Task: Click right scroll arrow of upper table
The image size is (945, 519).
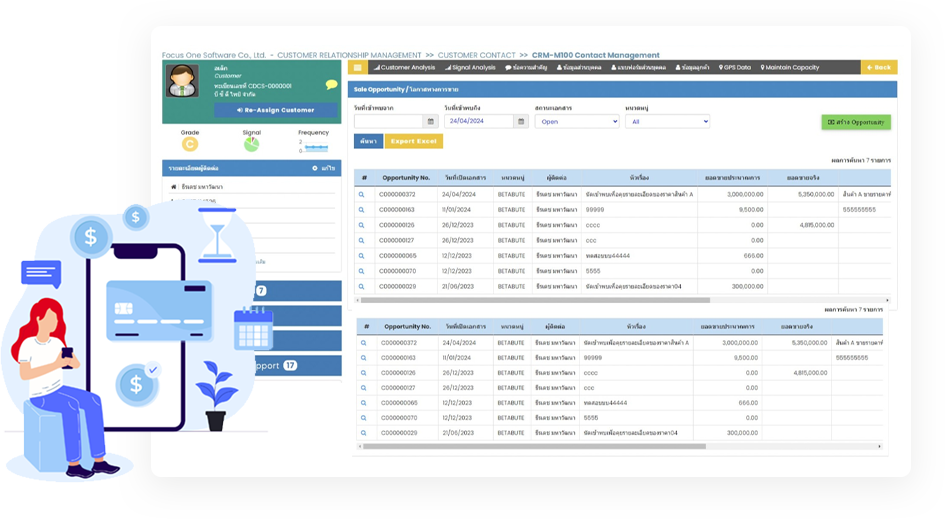Action: coord(887,300)
